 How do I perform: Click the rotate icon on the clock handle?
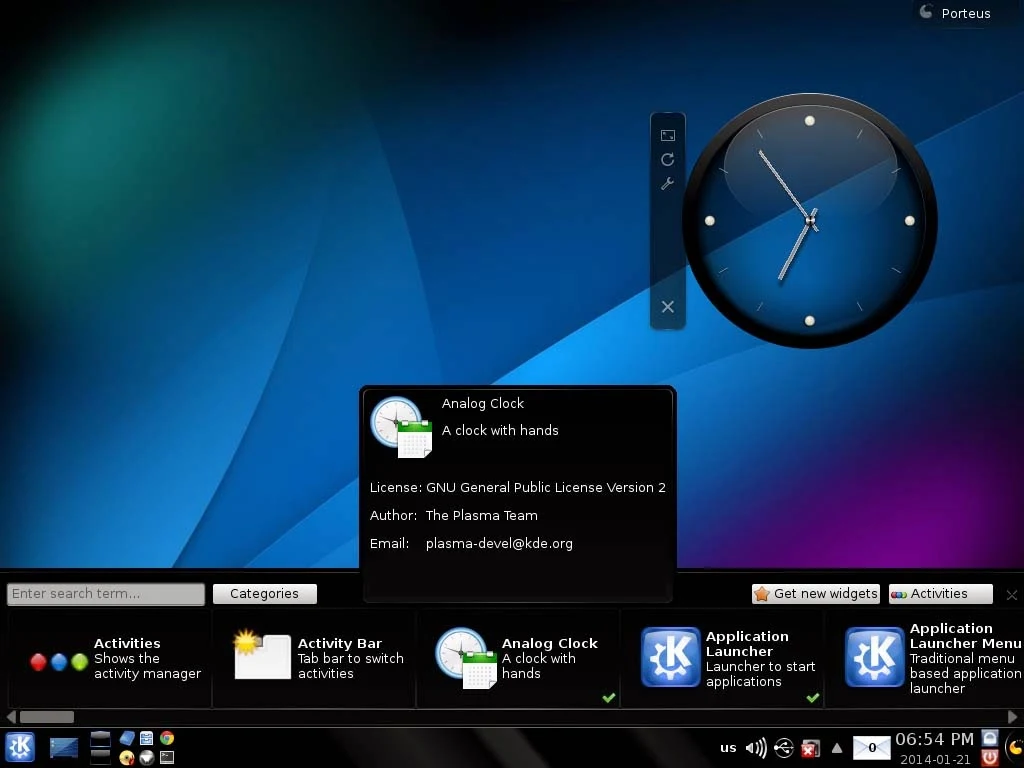(667, 159)
